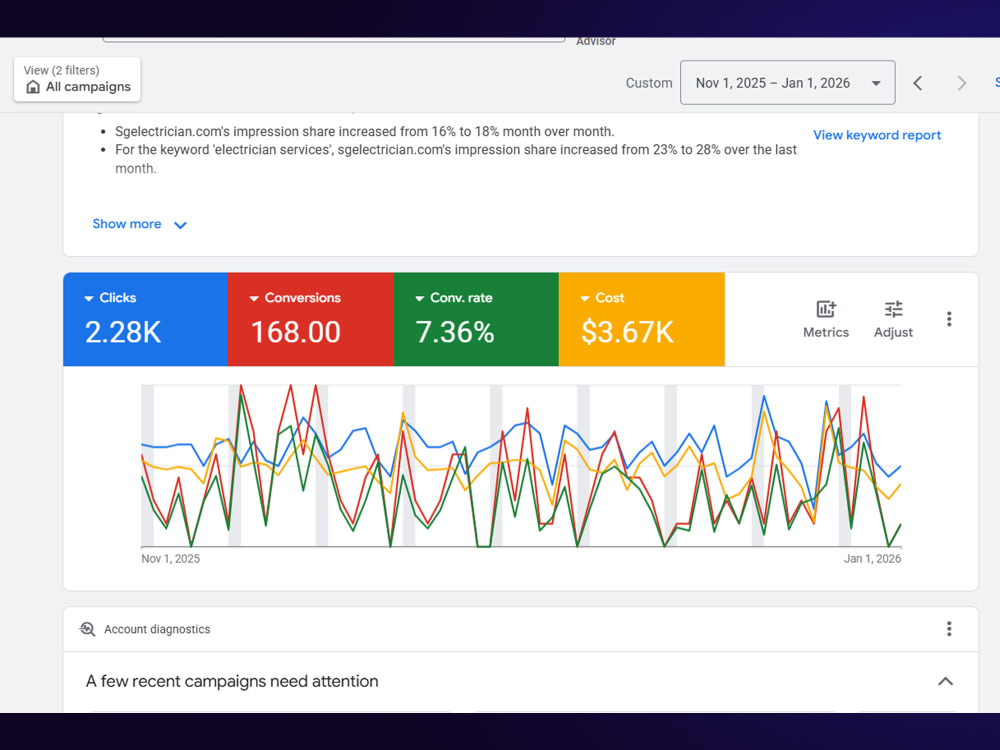Click the Custom date label
Viewport: 1000px width, 750px height.
(649, 83)
